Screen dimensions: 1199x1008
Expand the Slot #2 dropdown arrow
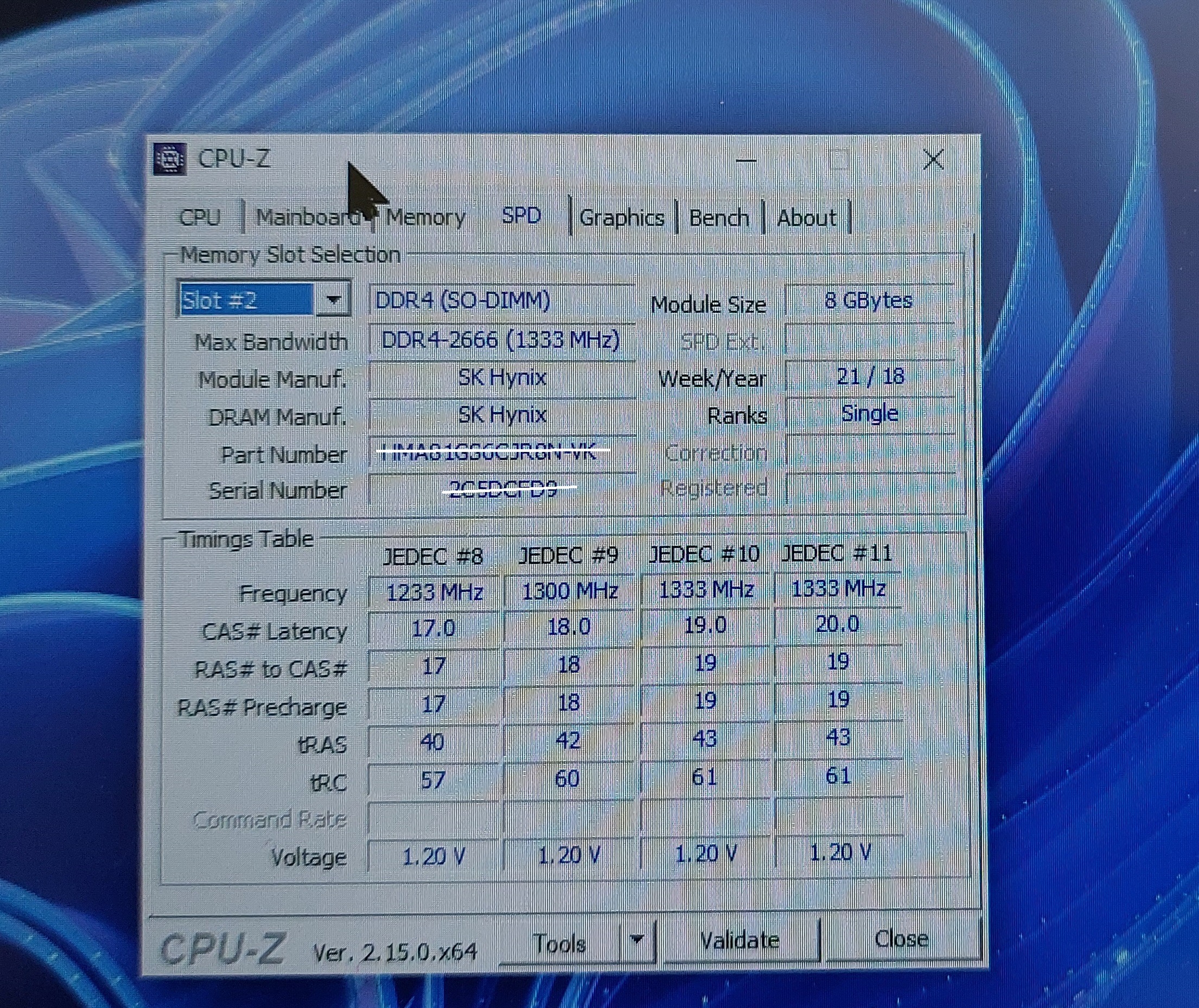(333, 299)
